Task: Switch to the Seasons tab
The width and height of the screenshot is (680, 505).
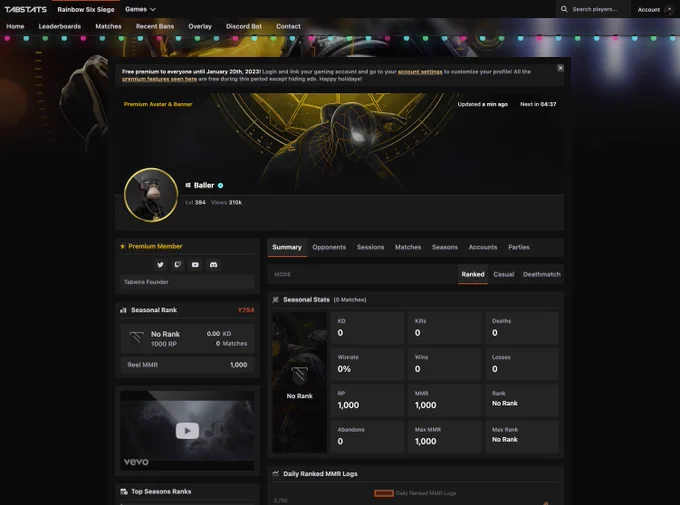Action: [445, 247]
